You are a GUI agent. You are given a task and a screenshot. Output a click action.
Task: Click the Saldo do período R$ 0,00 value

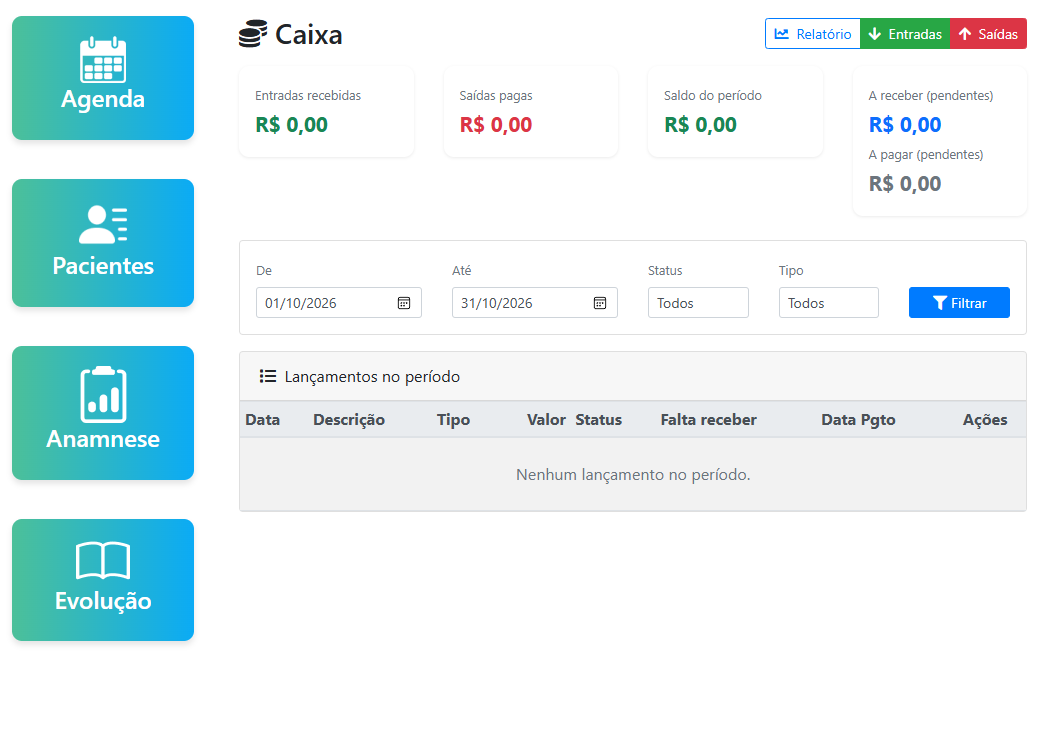700,125
